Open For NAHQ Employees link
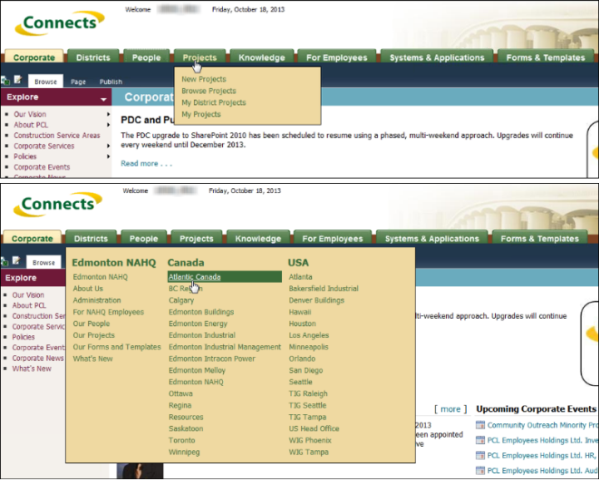The height and width of the screenshot is (480, 599). coord(108,312)
